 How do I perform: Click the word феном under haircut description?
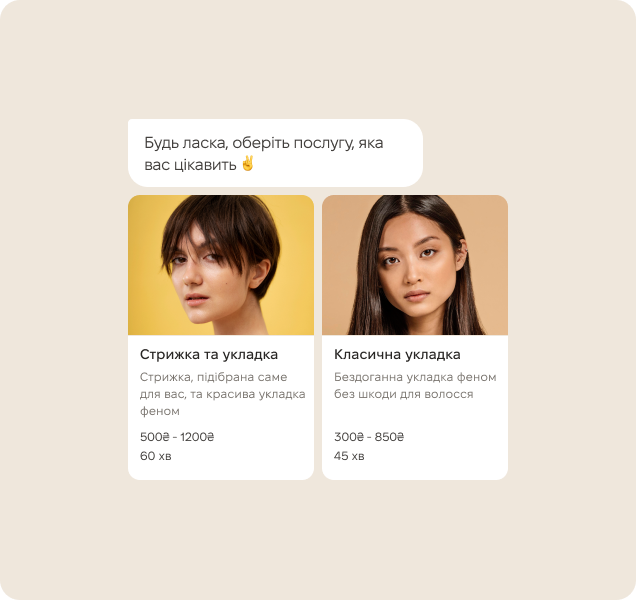[160, 411]
